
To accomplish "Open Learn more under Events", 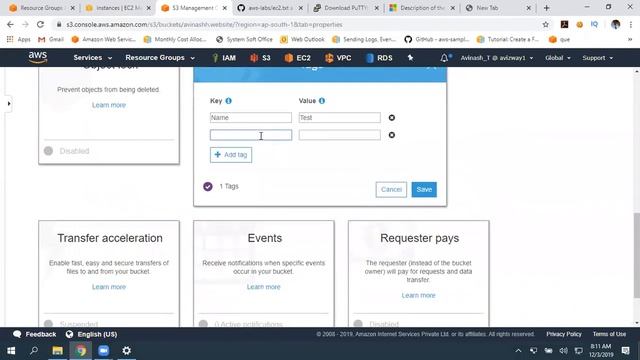I will [x=264, y=287].
